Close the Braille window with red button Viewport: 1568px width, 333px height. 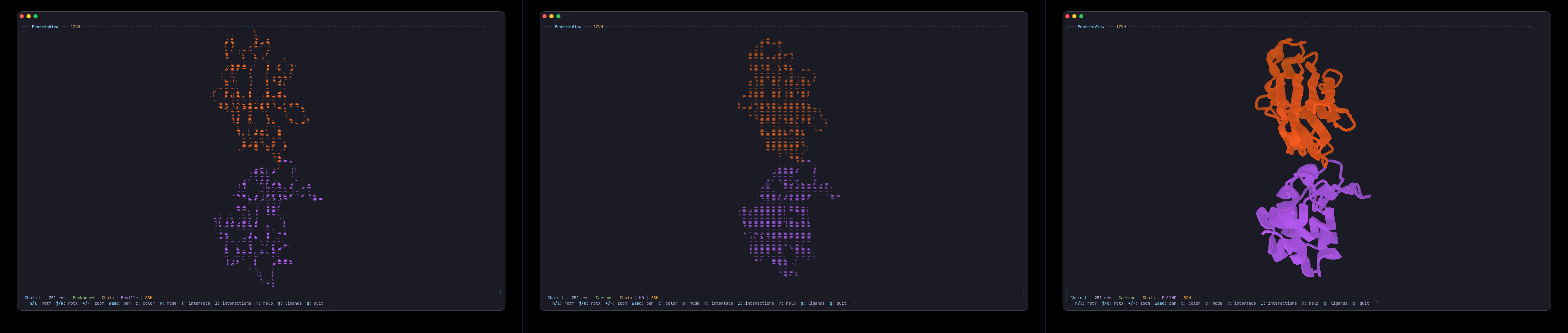pyautogui.click(x=22, y=17)
